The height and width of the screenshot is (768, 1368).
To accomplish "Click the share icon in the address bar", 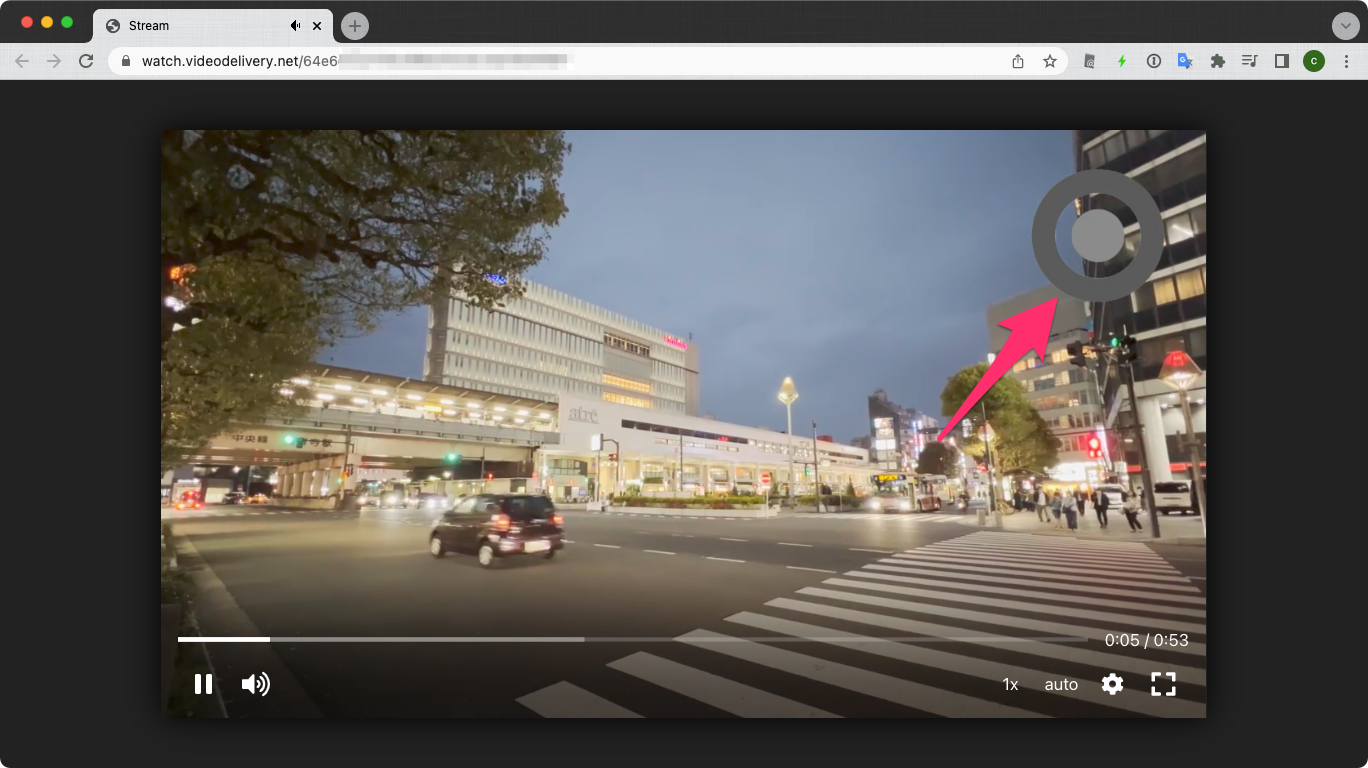I will 1017,61.
